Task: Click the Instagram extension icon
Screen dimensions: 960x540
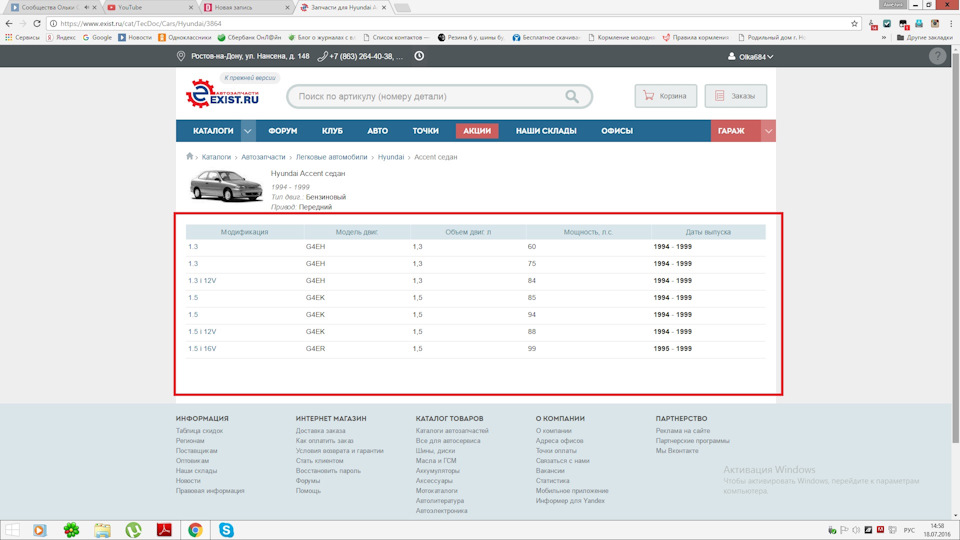Action: click(935, 23)
